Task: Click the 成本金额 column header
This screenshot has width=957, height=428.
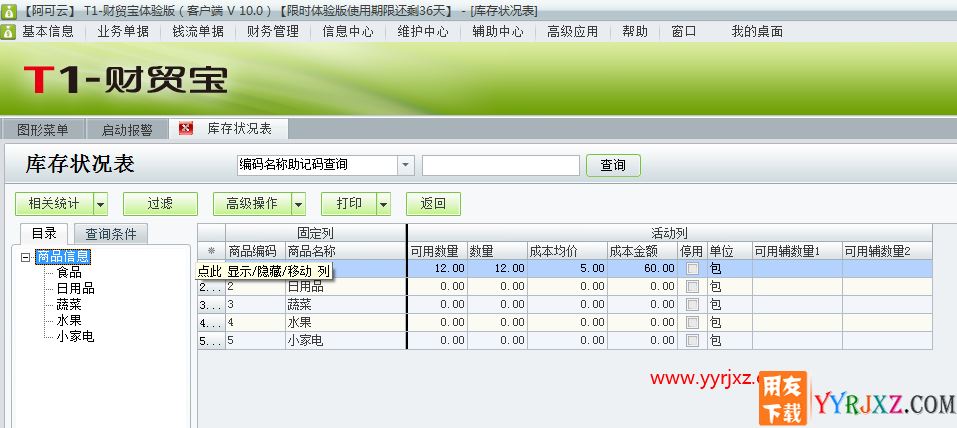Action: (x=643, y=251)
